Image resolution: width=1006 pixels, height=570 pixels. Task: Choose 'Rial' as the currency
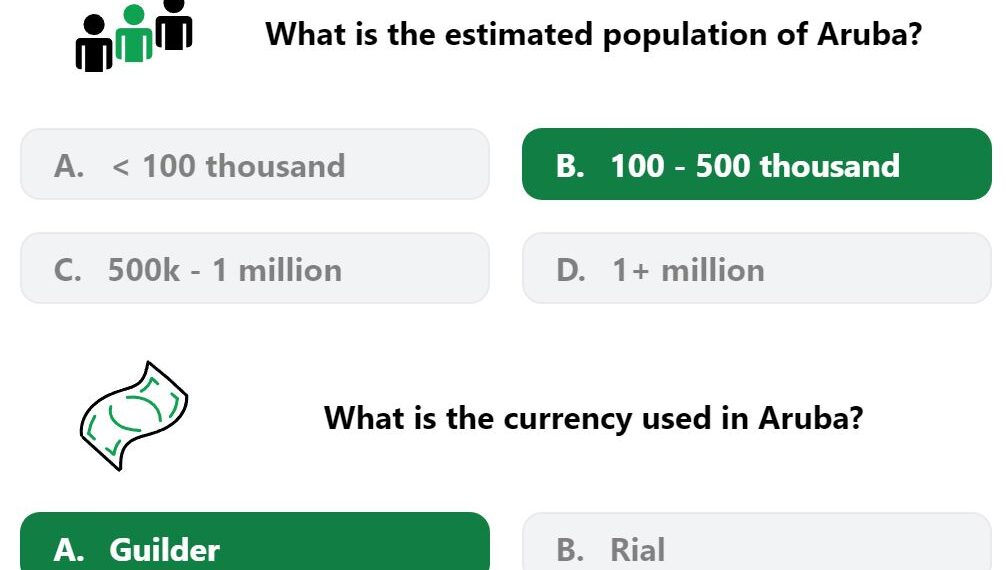(x=757, y=542)
